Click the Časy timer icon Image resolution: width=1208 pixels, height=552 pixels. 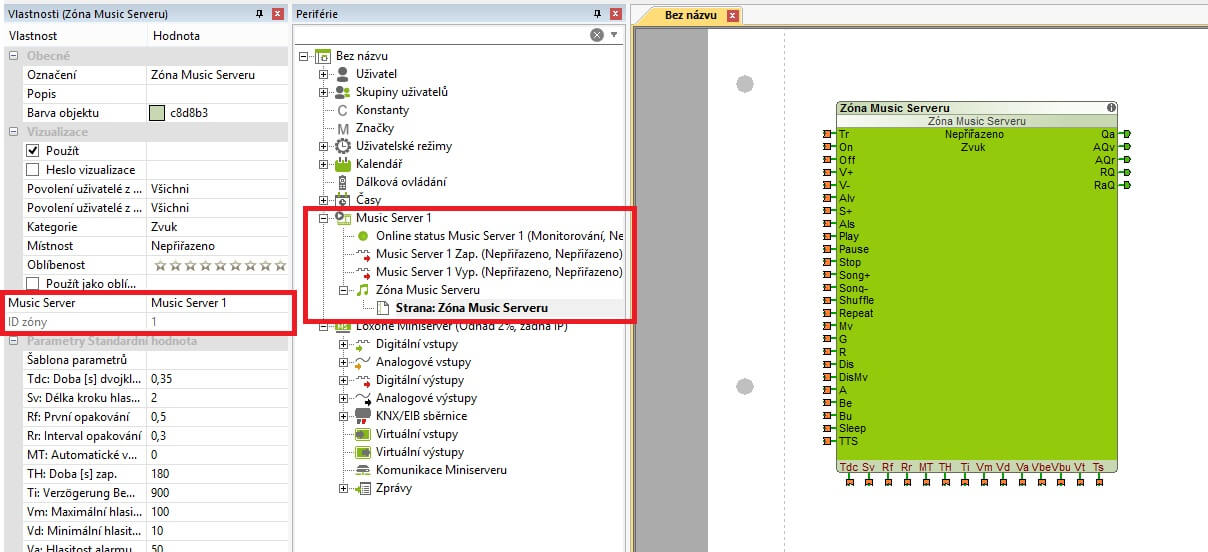[x=343, y=200]
